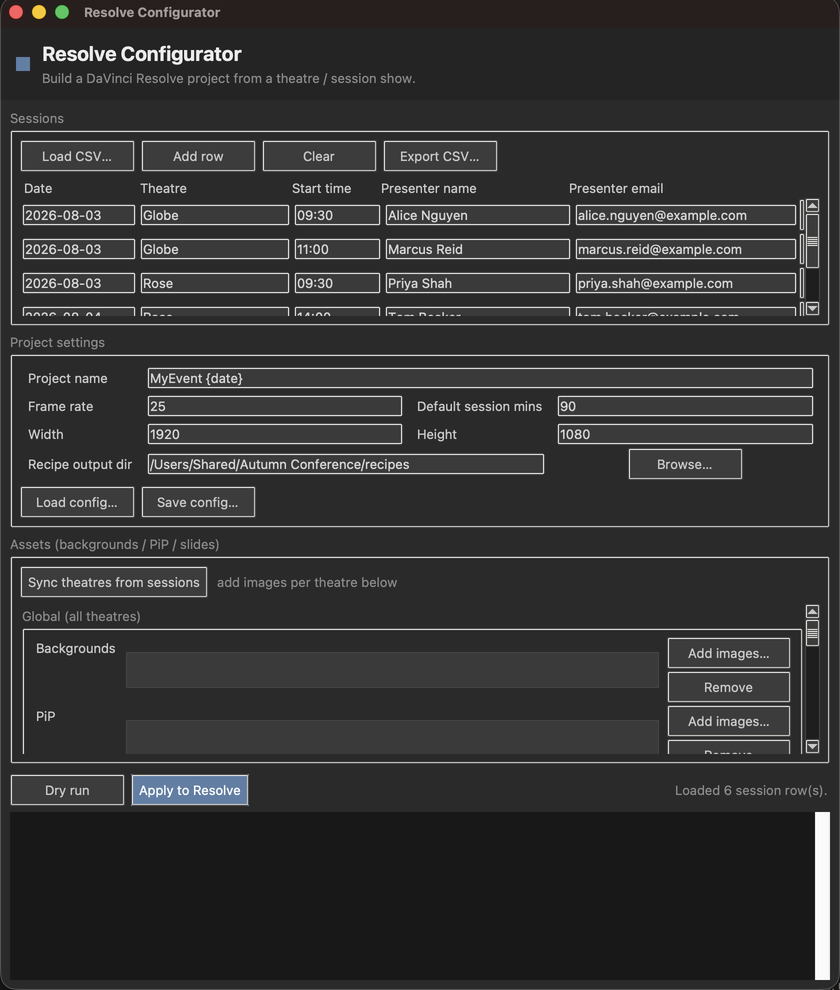
Task: Click the 'Presenter email' column header
Action: 616,188
